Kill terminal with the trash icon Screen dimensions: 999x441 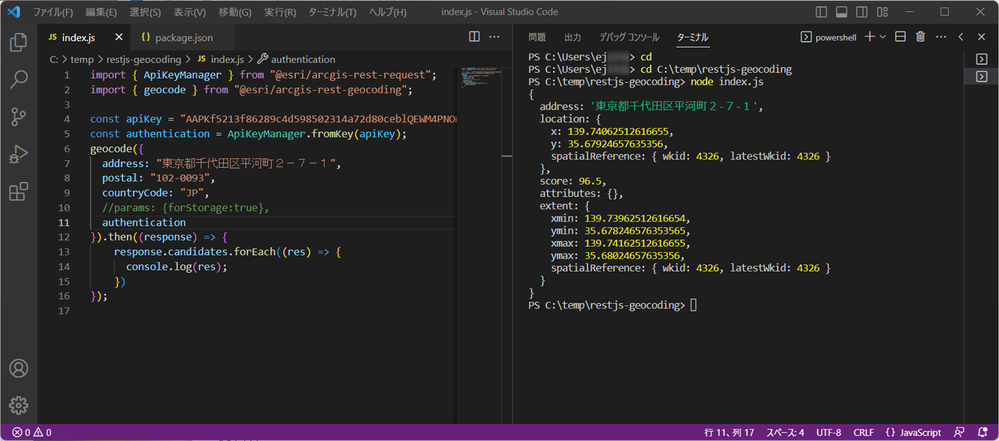click(920, 37)
